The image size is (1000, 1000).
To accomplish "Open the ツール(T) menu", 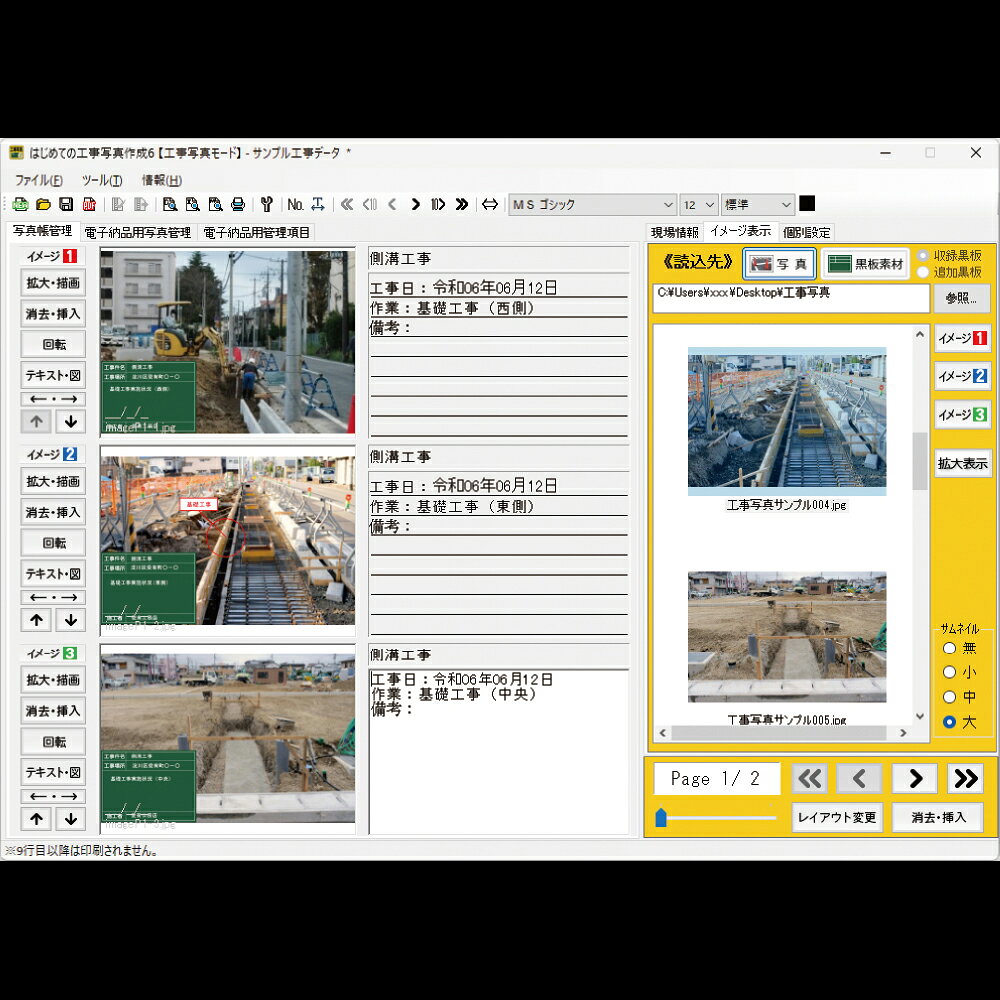I will [x=102, y=181].
